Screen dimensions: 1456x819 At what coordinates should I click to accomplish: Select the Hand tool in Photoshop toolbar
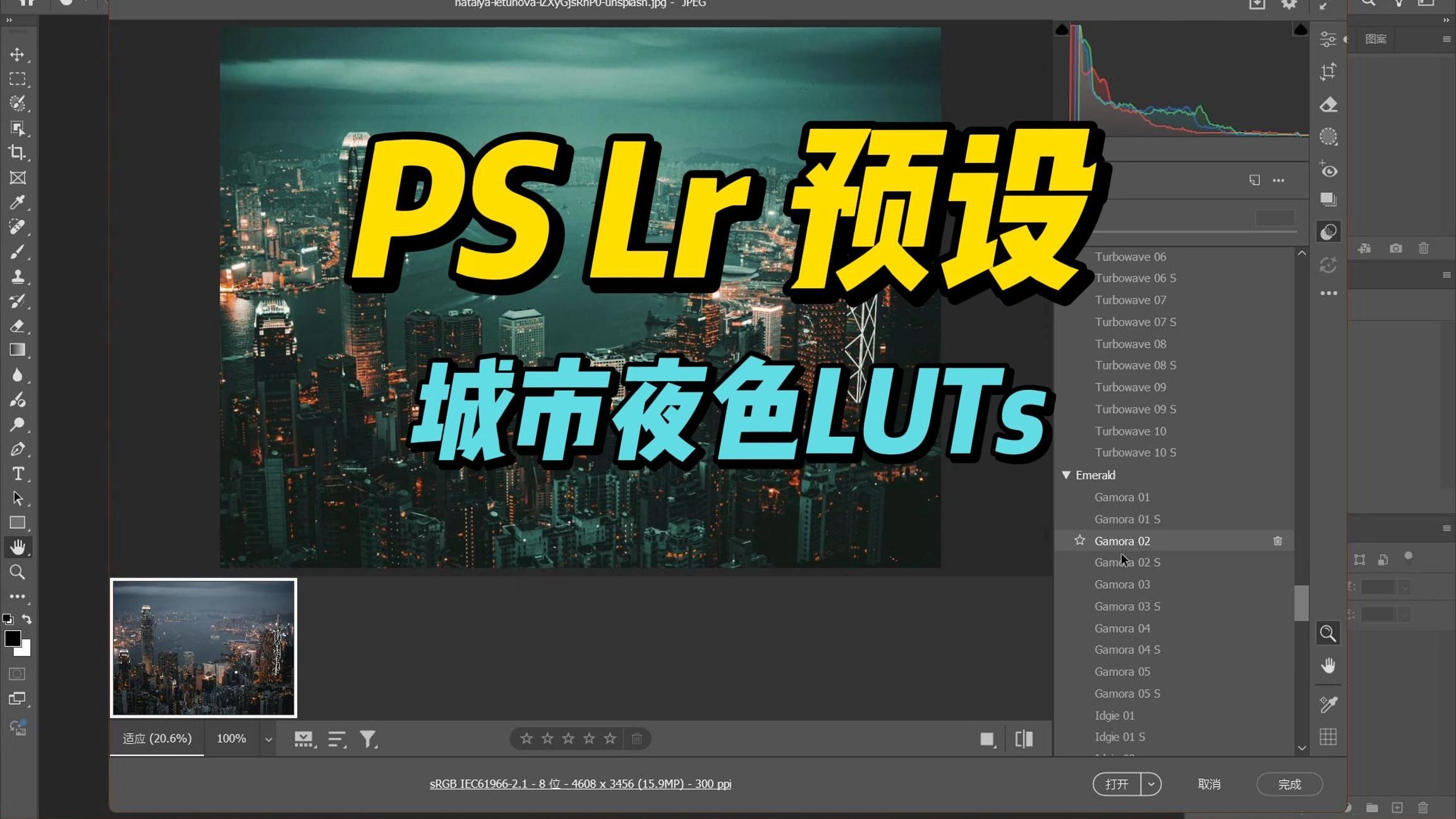[17, 547]
